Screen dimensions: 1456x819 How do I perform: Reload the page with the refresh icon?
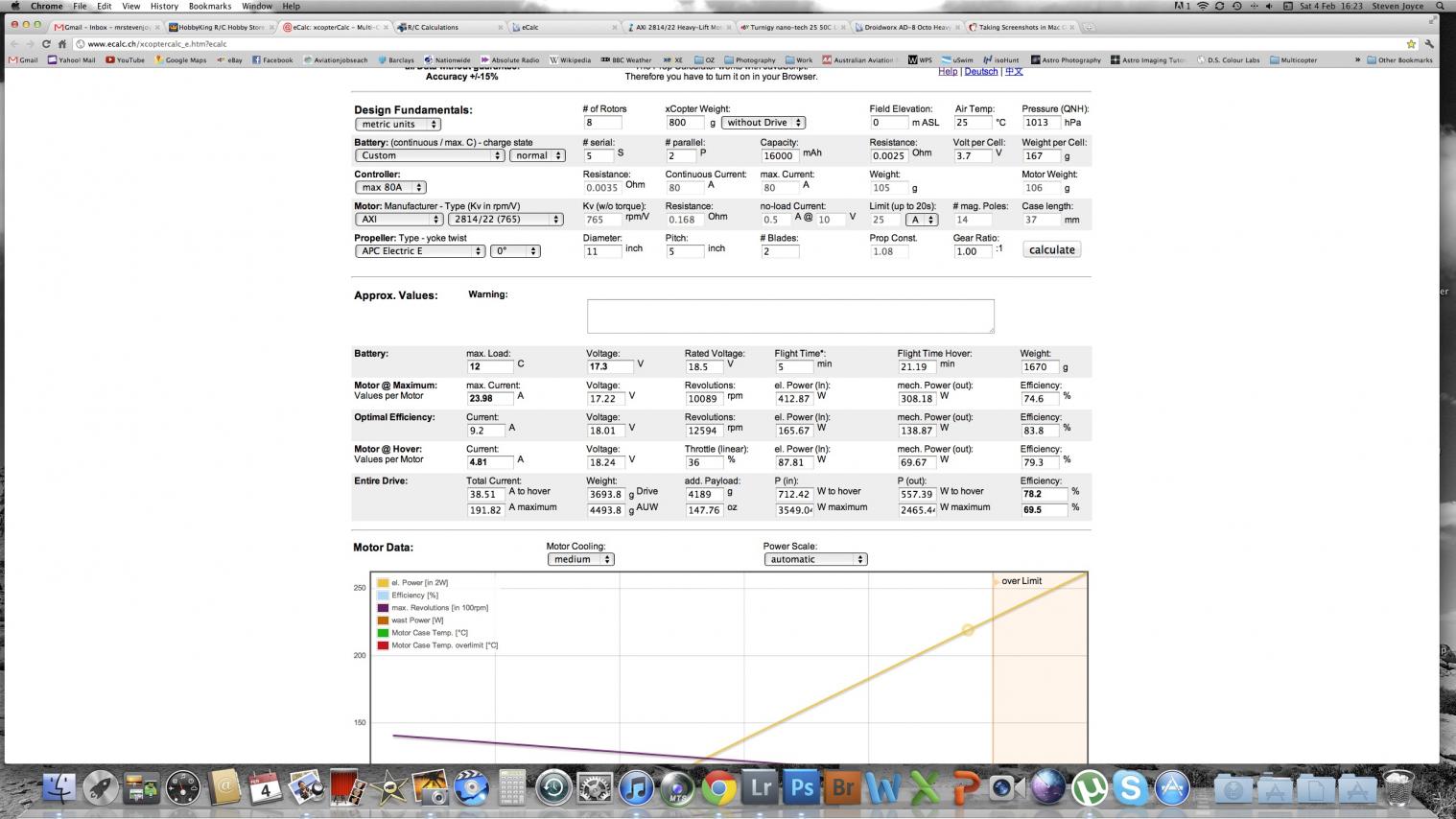point(46,44)
